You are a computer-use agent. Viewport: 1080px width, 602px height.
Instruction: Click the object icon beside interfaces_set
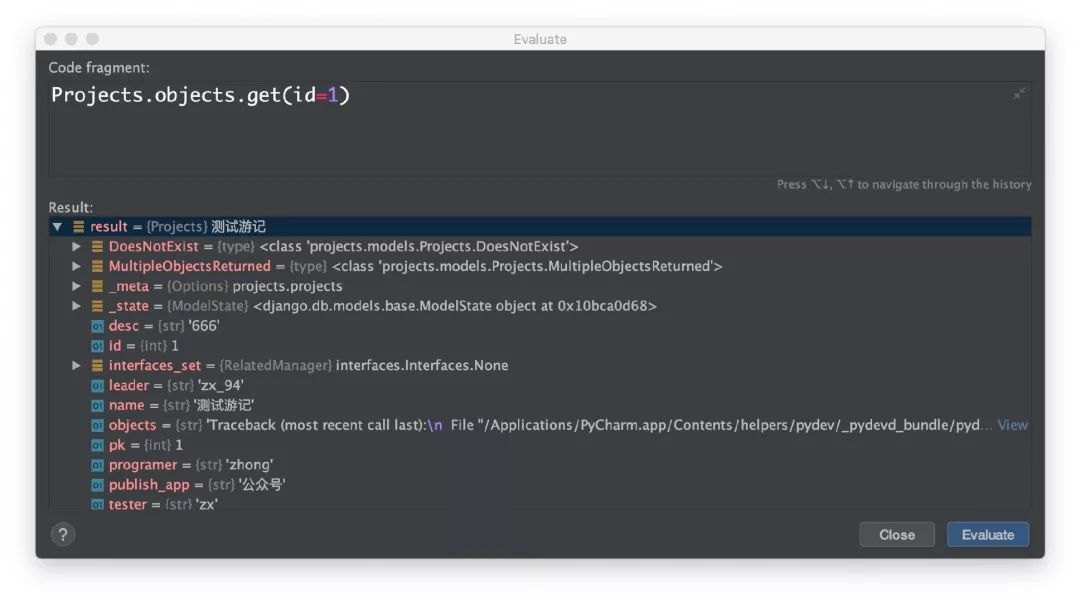tap(97, 366)
